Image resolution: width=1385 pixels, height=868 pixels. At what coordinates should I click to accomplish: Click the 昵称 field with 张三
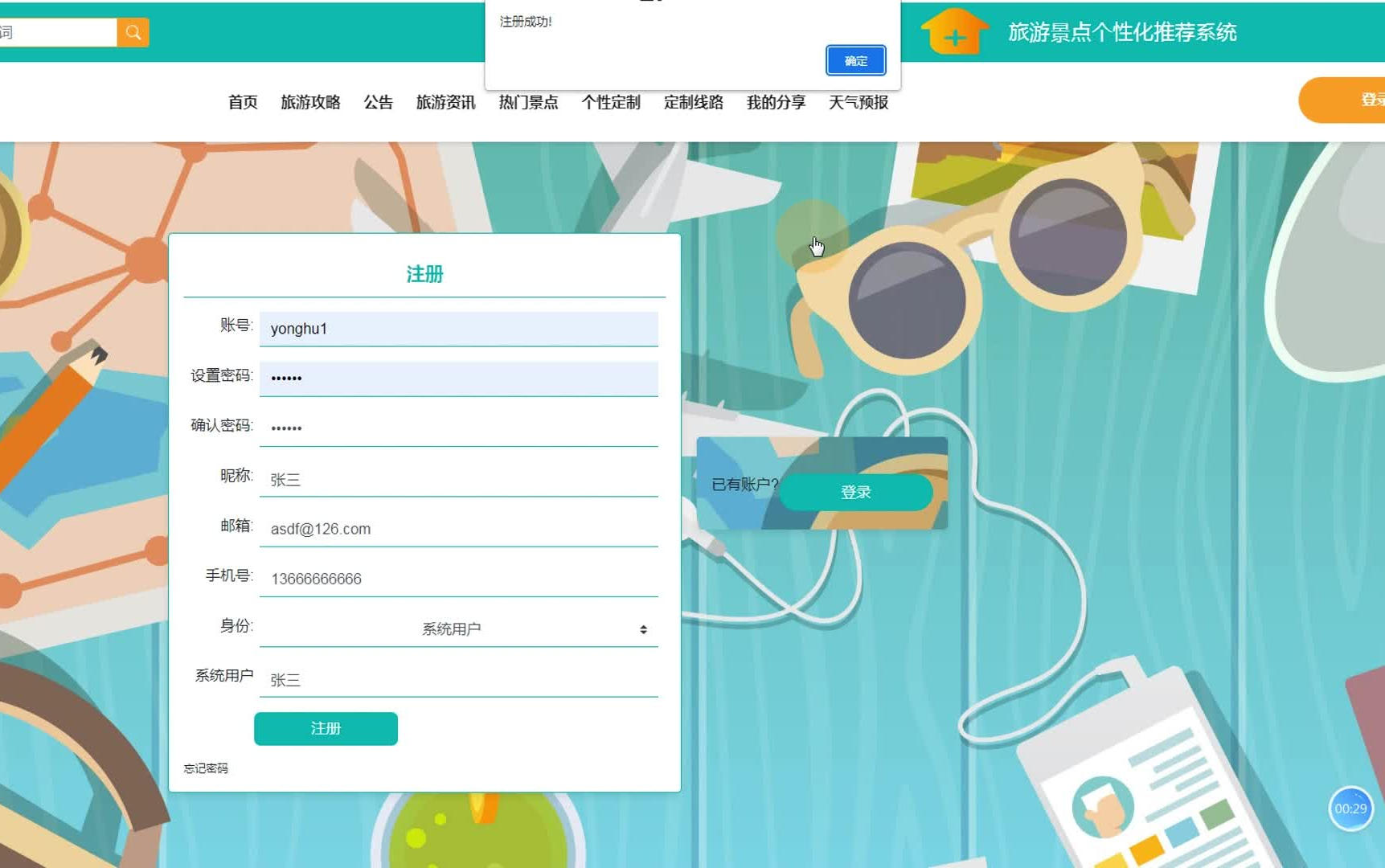coord(458,479)
